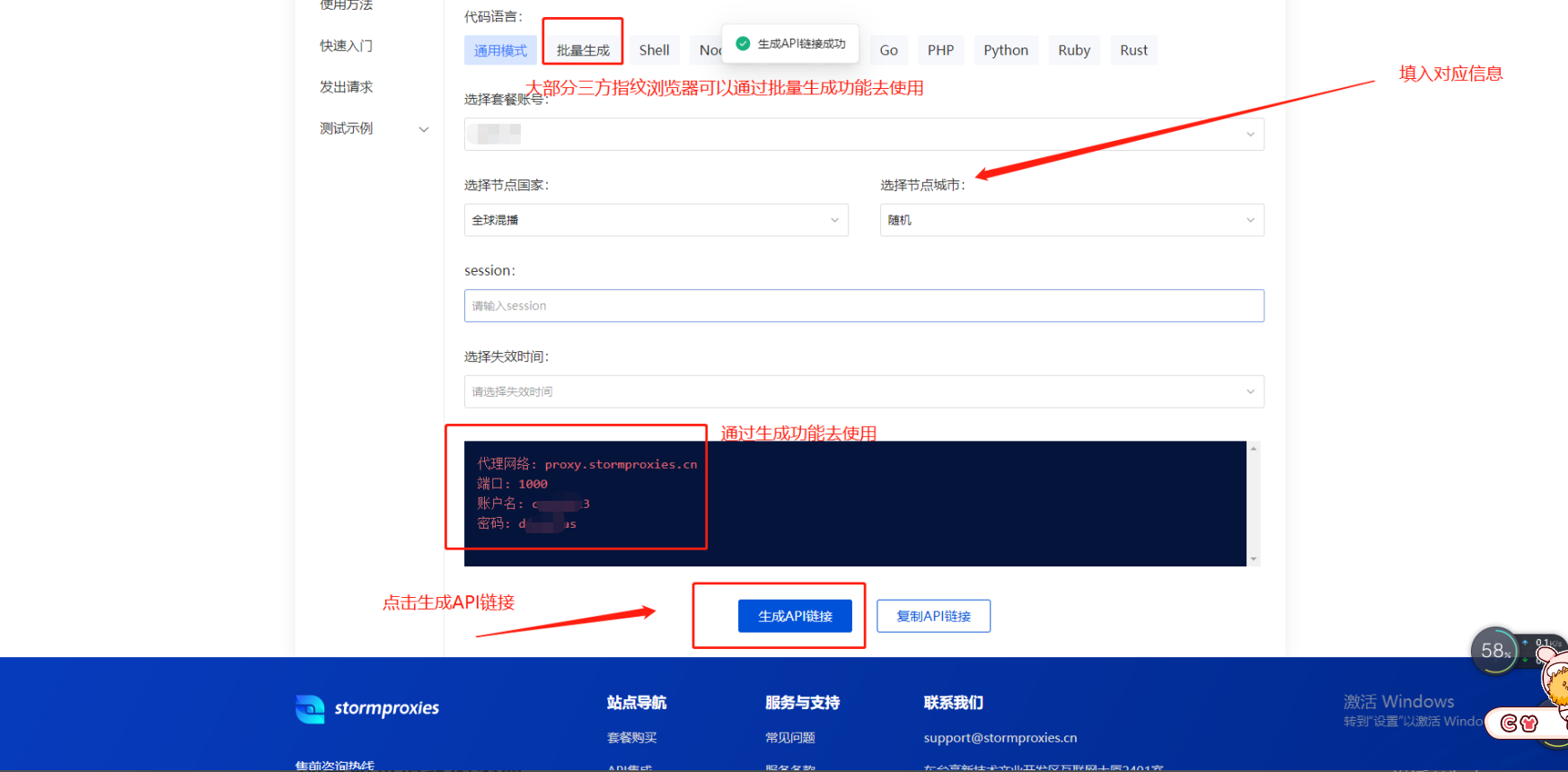The height and width of the screenshot is (772, 1568).
Task: Choose the PHP language tab
Action: (940, 50)
